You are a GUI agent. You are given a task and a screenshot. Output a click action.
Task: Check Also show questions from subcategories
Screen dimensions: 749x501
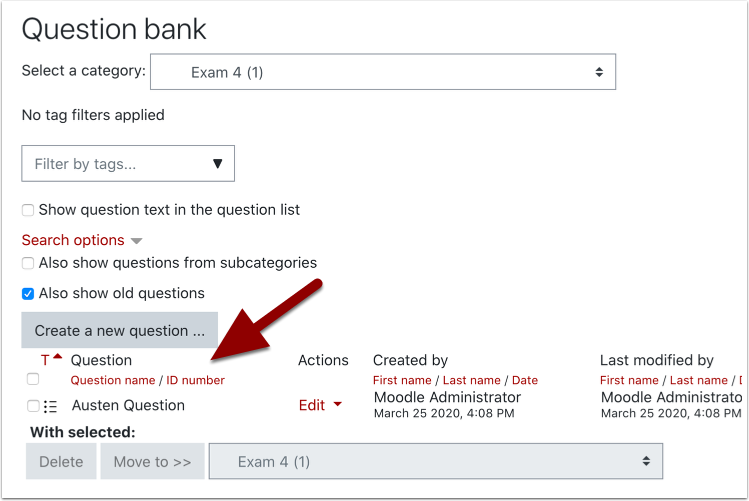pos(29,263)
